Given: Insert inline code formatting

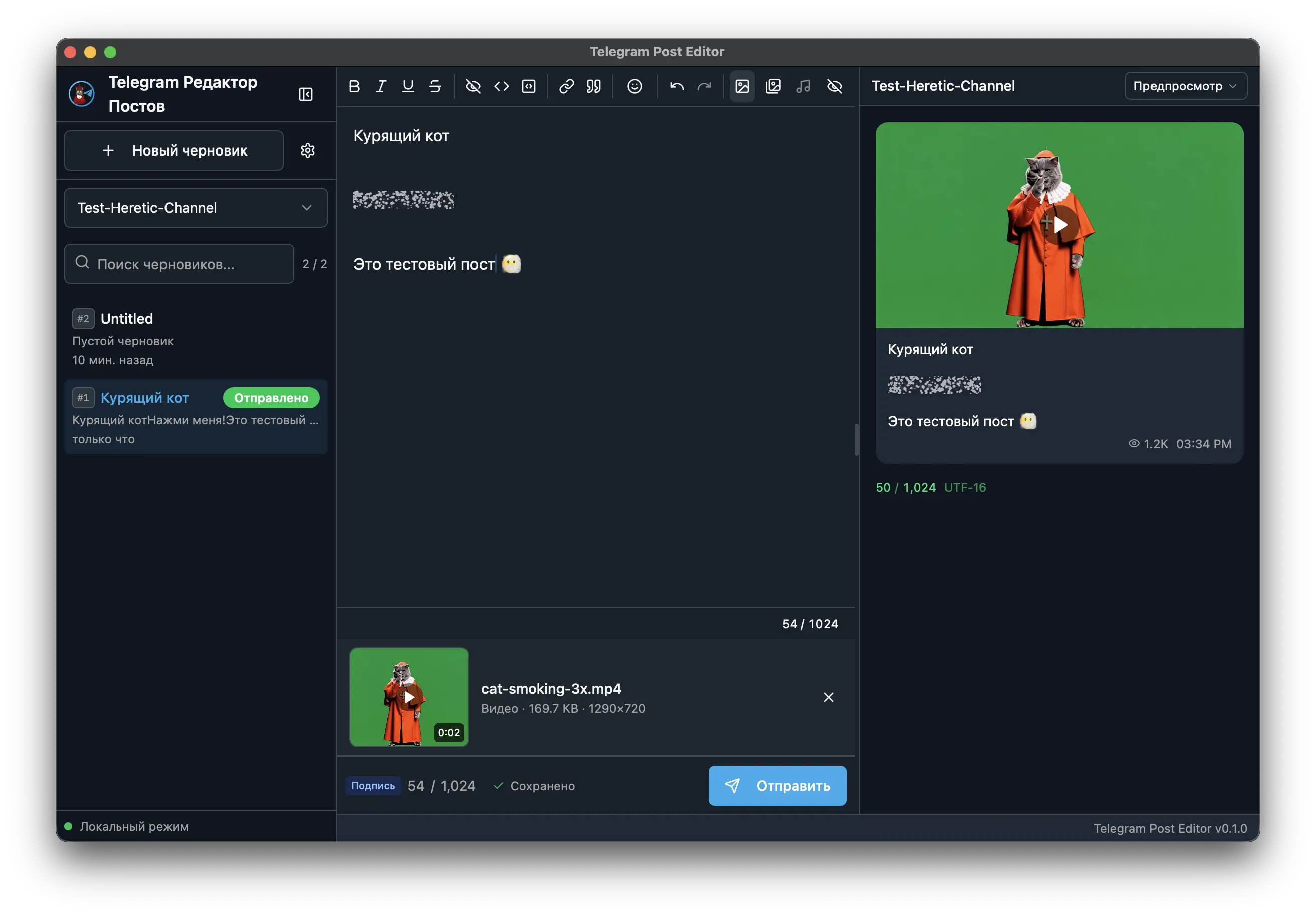Looking at the screenshot, I should [501, 87].
